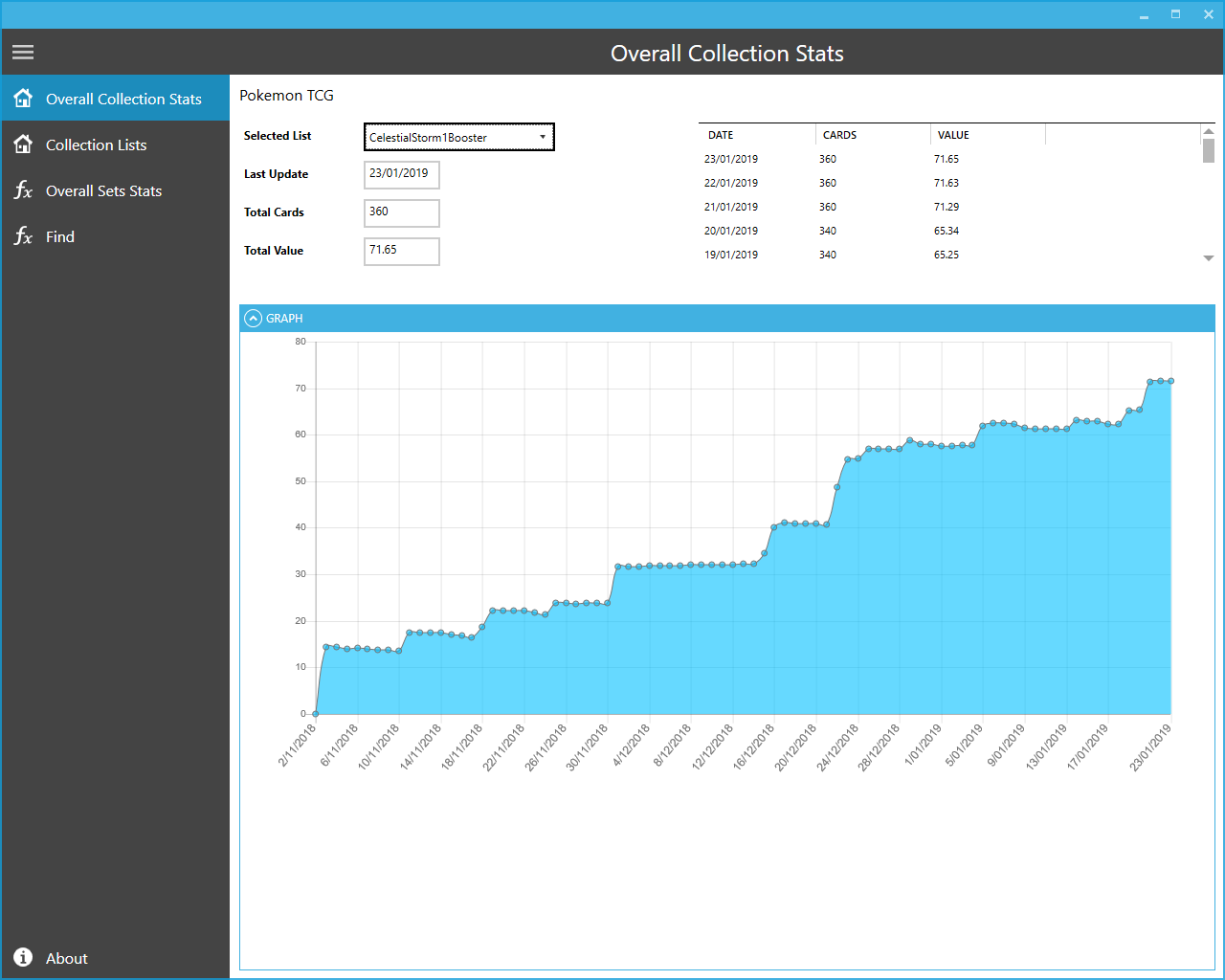Close the application window
The height and width of the screenshot is (980, 1225).
(x=1208, y=14)
